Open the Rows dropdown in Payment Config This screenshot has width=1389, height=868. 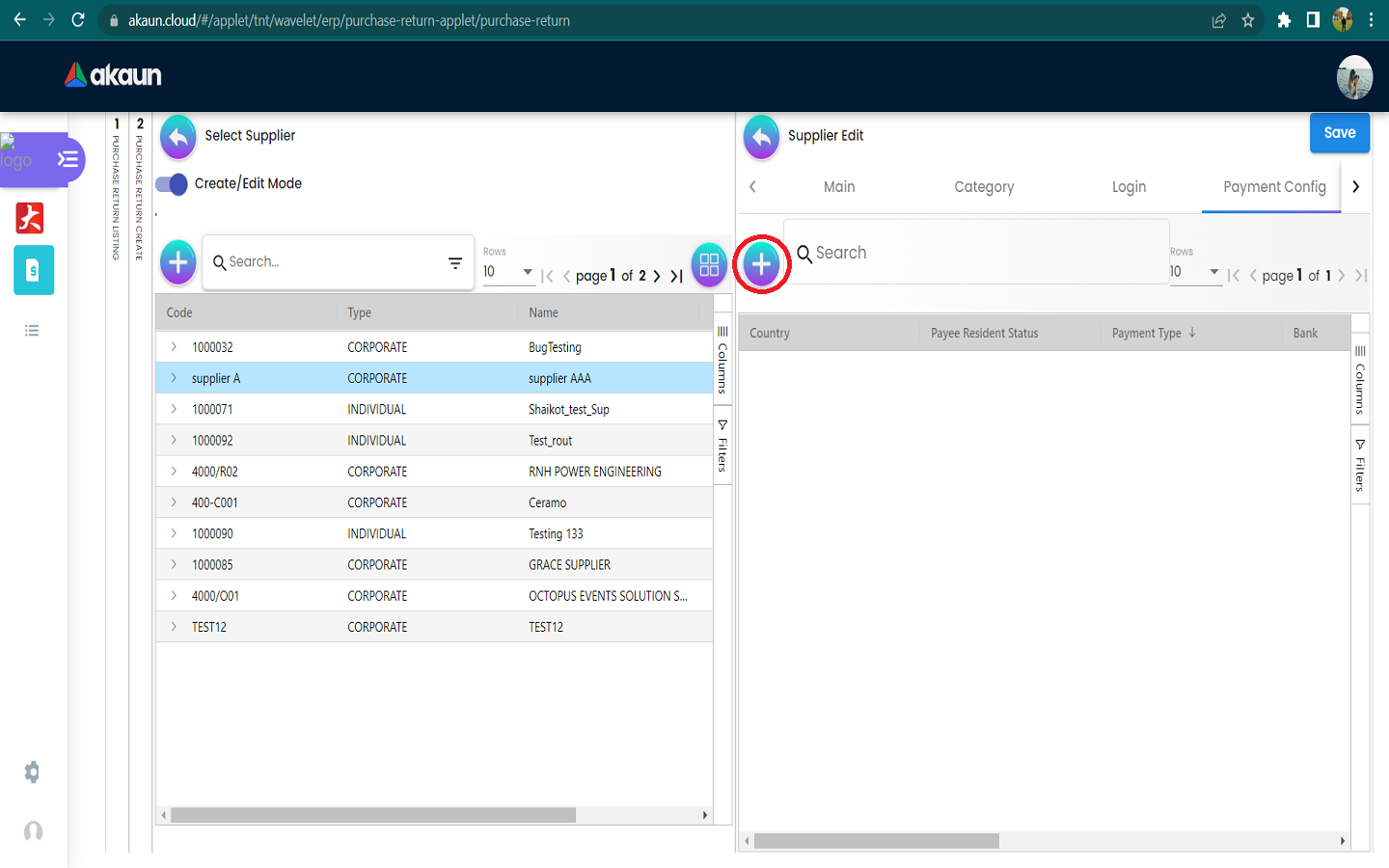[x=1195, y=273]
